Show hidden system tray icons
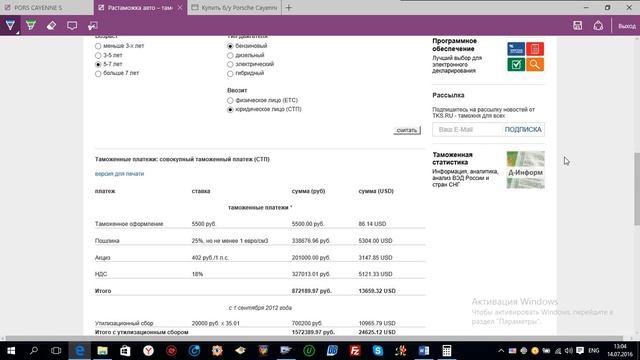This screenshot has width=640, height=360. [501, 351]
